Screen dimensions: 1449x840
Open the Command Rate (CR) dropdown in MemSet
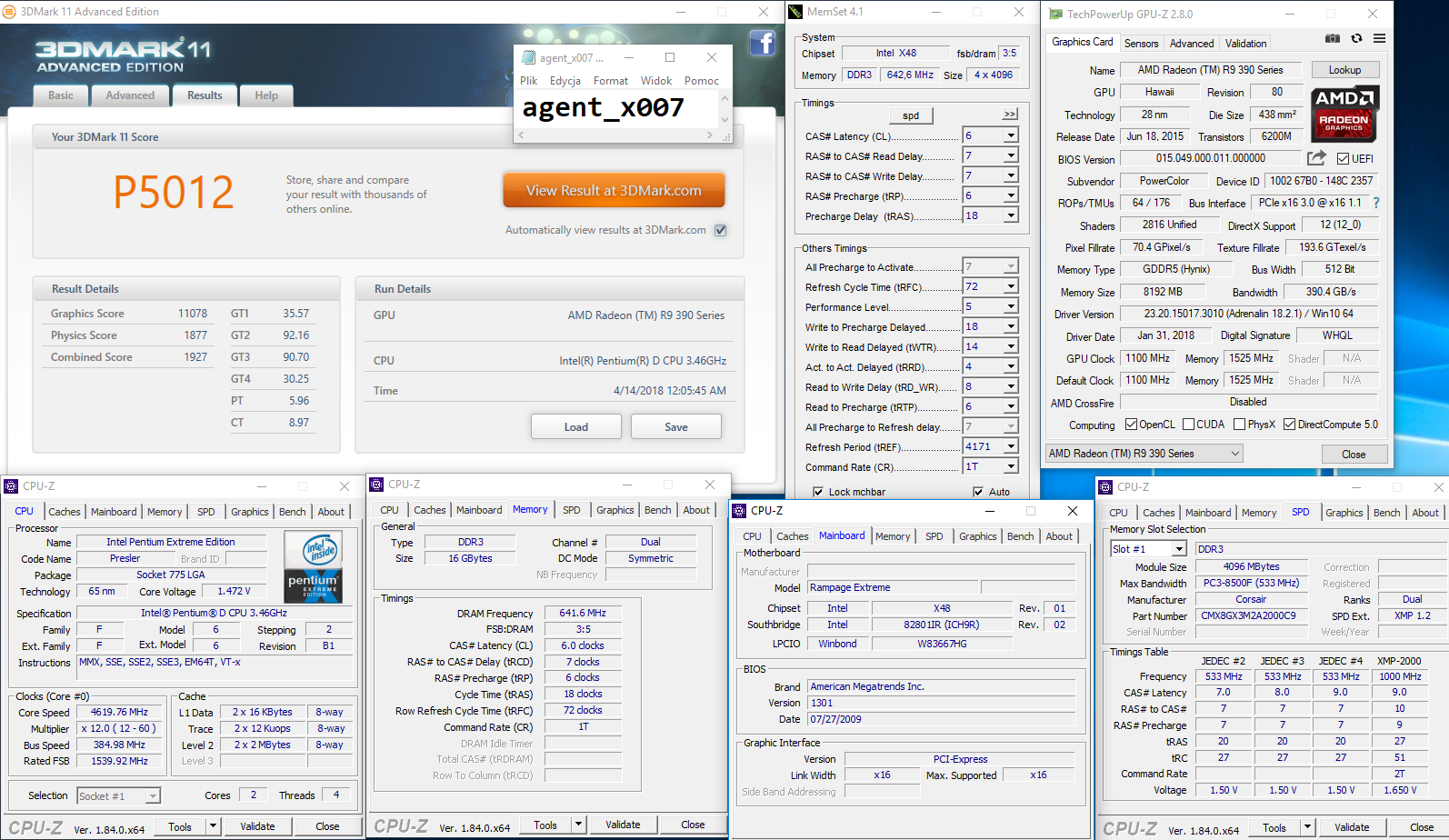(x=1011, y=466)
